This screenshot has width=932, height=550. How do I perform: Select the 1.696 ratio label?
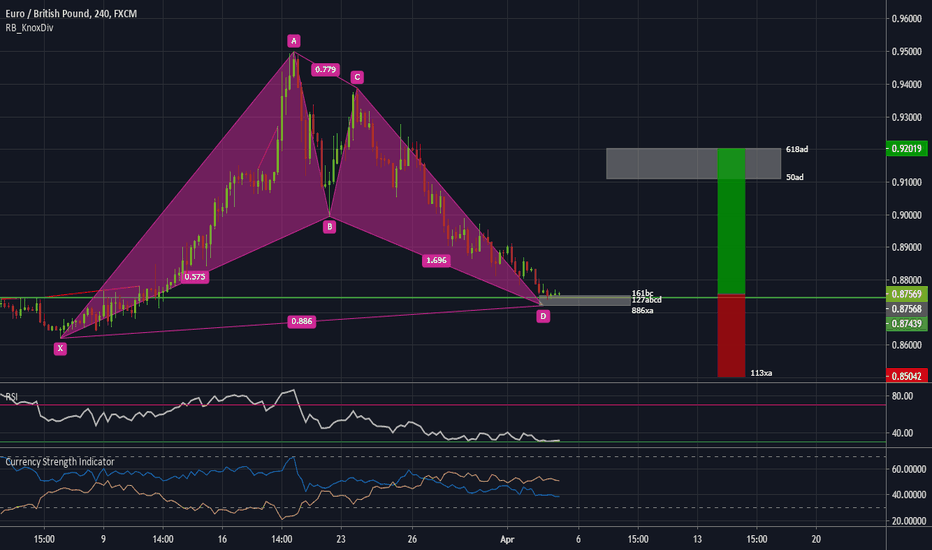point(436,260)
